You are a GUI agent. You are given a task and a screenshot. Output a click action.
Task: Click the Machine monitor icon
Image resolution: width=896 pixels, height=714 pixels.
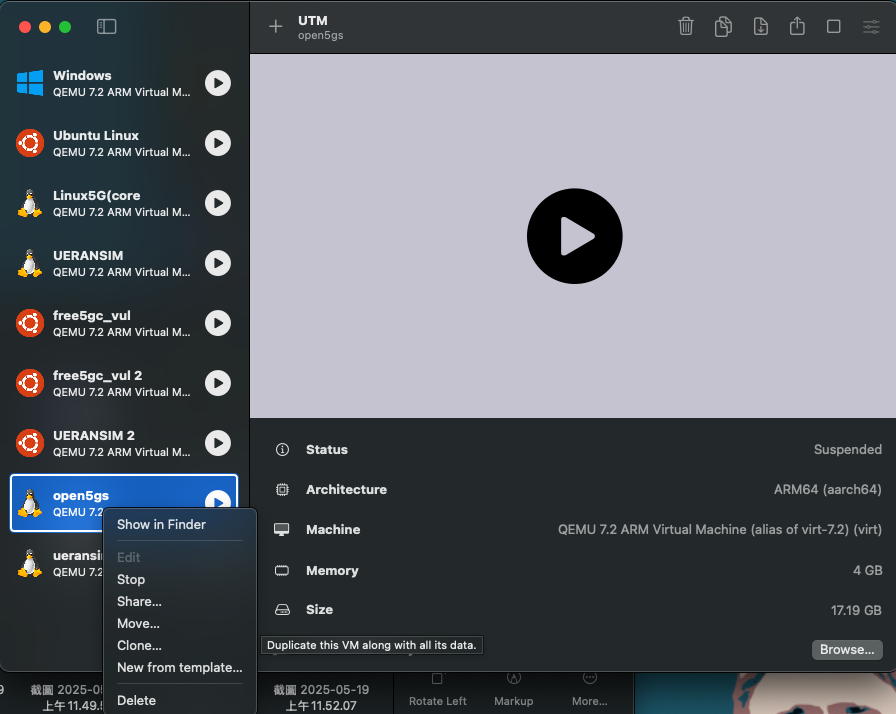click(x=282, y=530)
